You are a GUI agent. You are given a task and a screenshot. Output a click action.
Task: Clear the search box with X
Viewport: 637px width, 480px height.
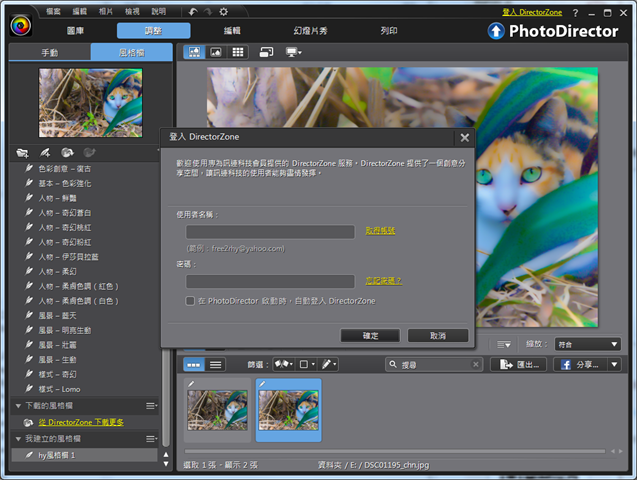click(x=476, y=364)
